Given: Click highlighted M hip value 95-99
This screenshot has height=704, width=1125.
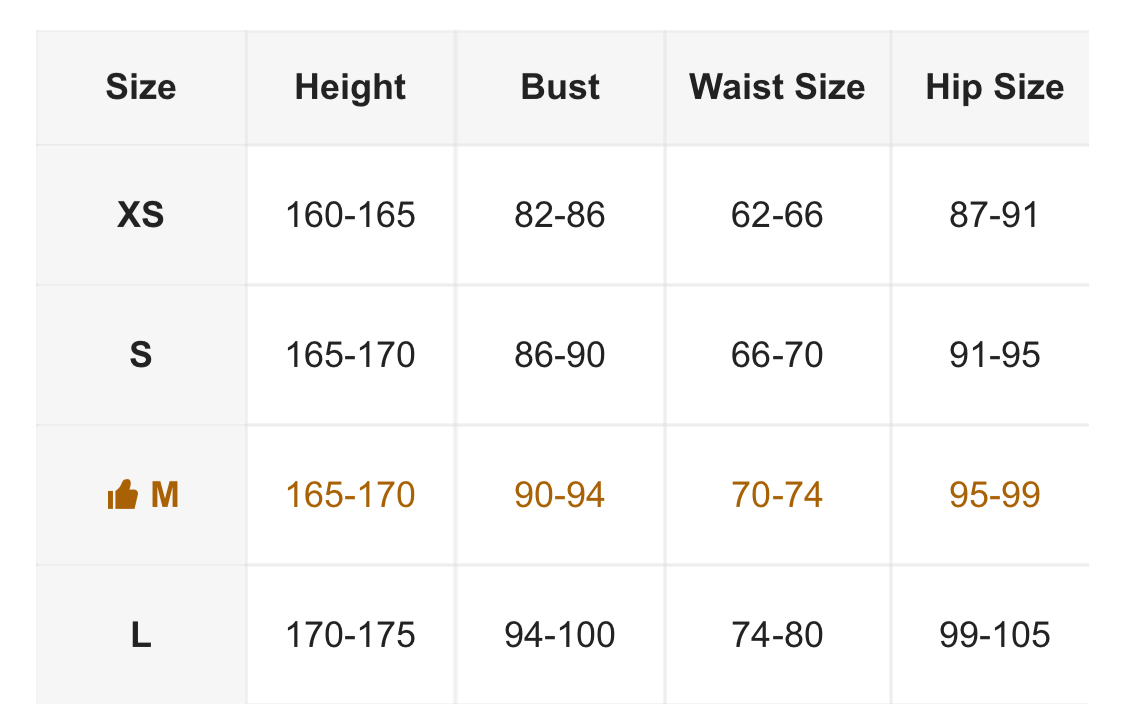Looking at the screenshot, I should click(x=994, y=495).
